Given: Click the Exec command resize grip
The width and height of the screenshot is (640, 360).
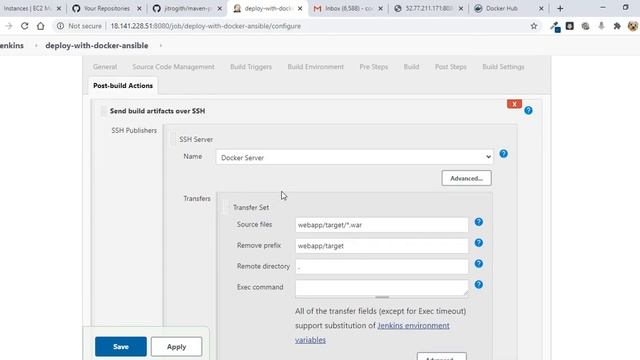Looking at the screenshot, I should 382,297.
